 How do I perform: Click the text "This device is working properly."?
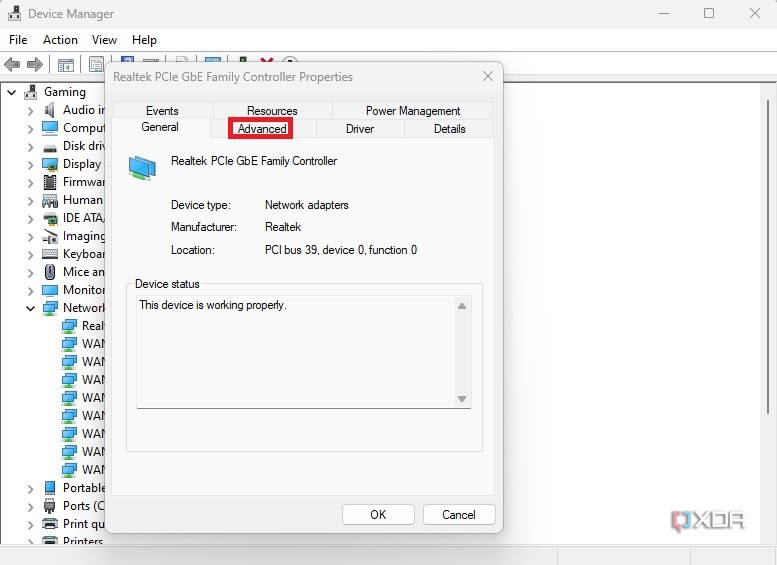(213, 305)
